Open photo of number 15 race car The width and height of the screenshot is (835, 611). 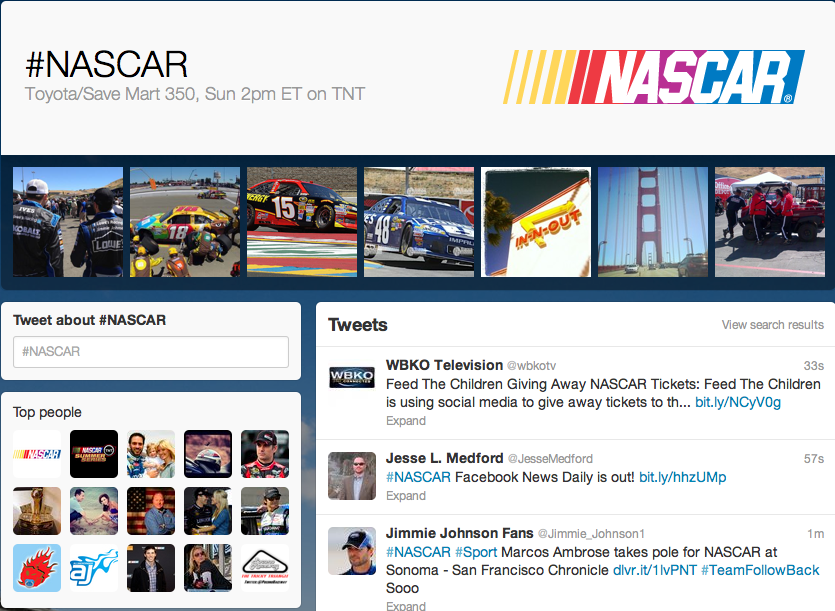pos(302,222)
